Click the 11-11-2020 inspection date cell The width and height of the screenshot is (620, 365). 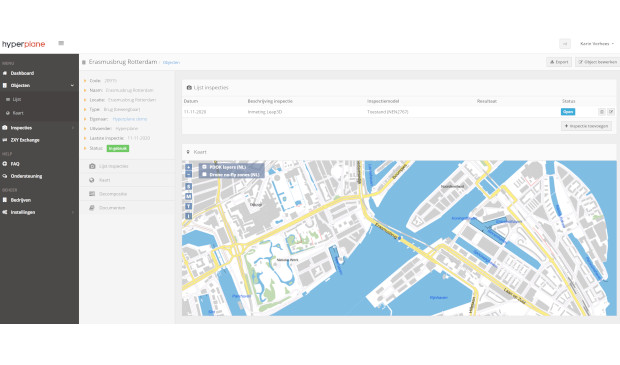[195, 112]
